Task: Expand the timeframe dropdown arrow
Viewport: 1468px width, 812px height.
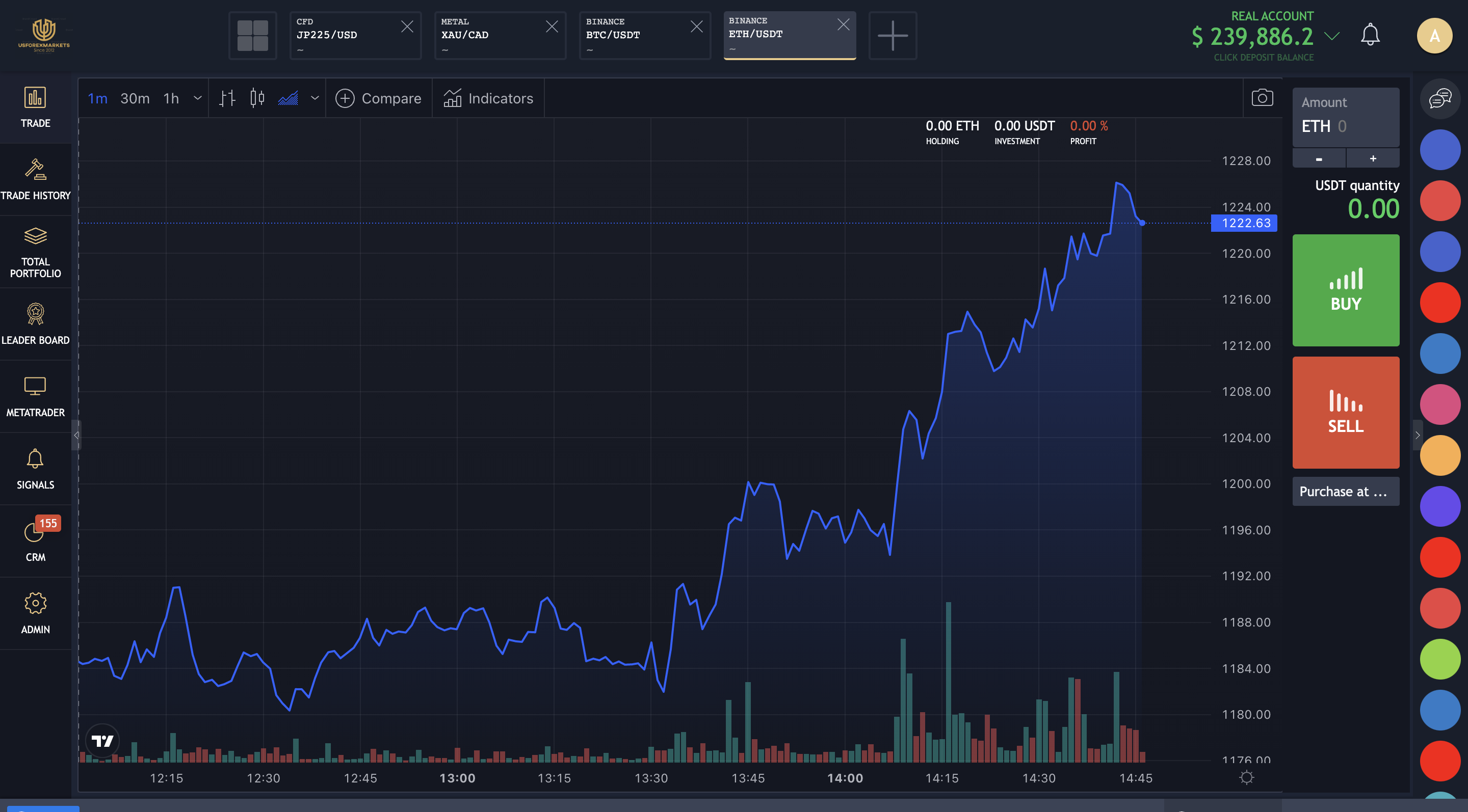Action: tap(198, 98)
